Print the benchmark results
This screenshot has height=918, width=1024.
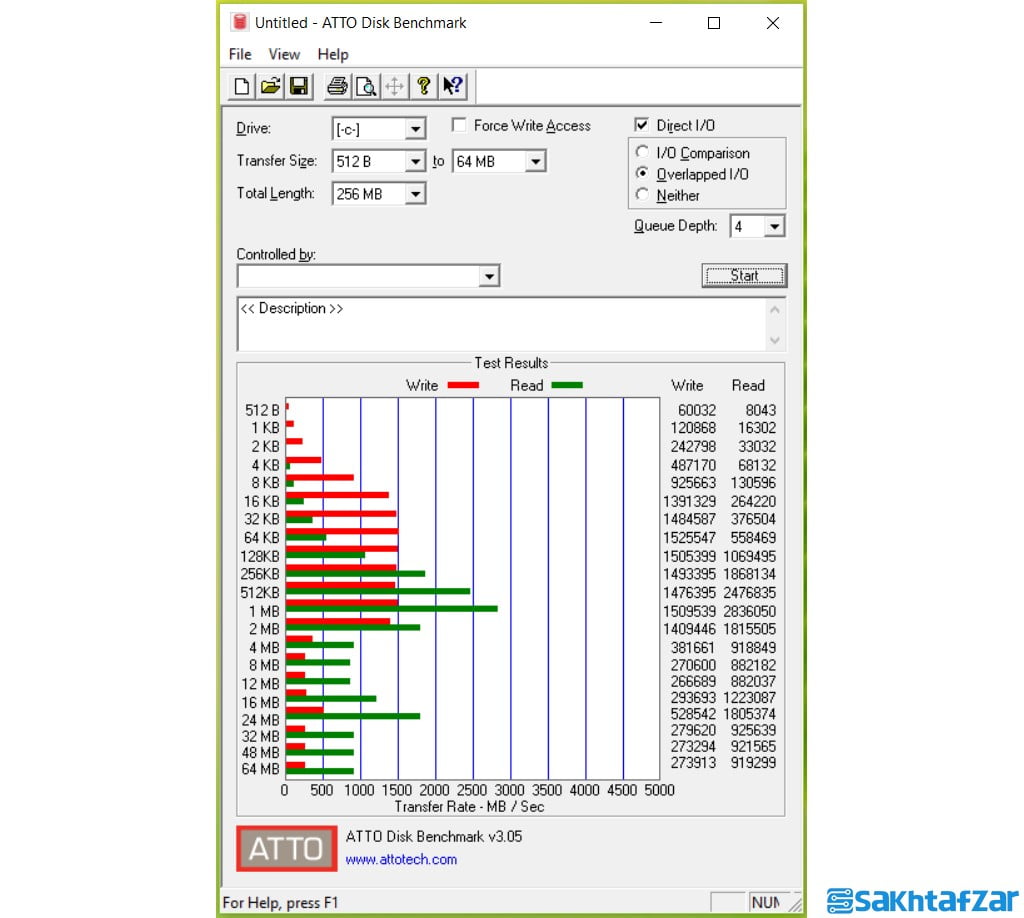(337, 86)
